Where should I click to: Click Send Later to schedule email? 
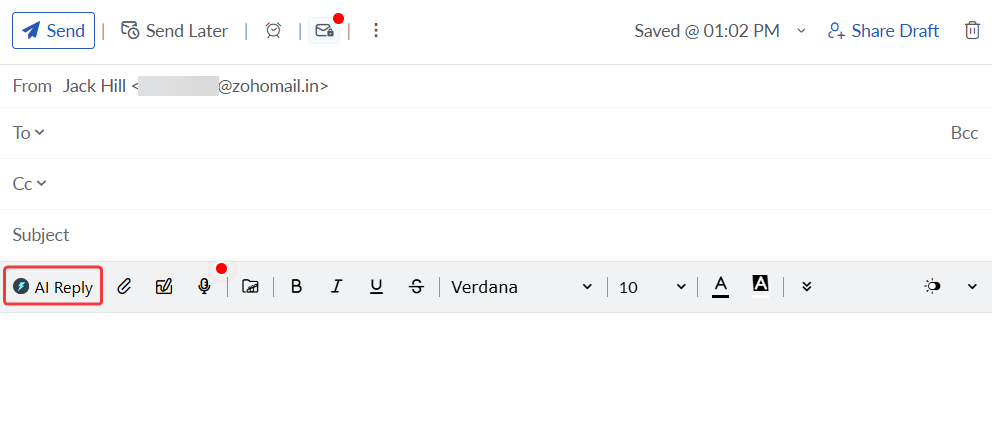(x=175, y=31)
